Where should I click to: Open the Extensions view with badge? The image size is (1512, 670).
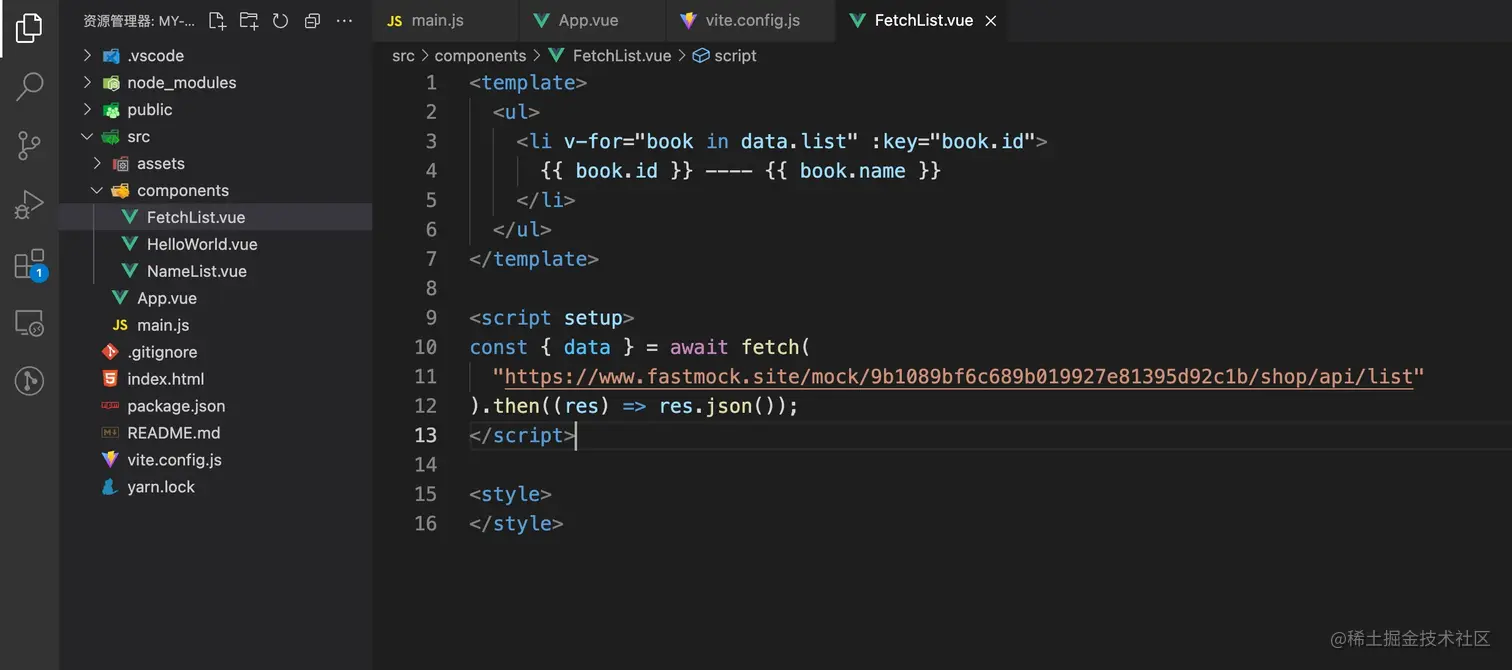point(29,264)
